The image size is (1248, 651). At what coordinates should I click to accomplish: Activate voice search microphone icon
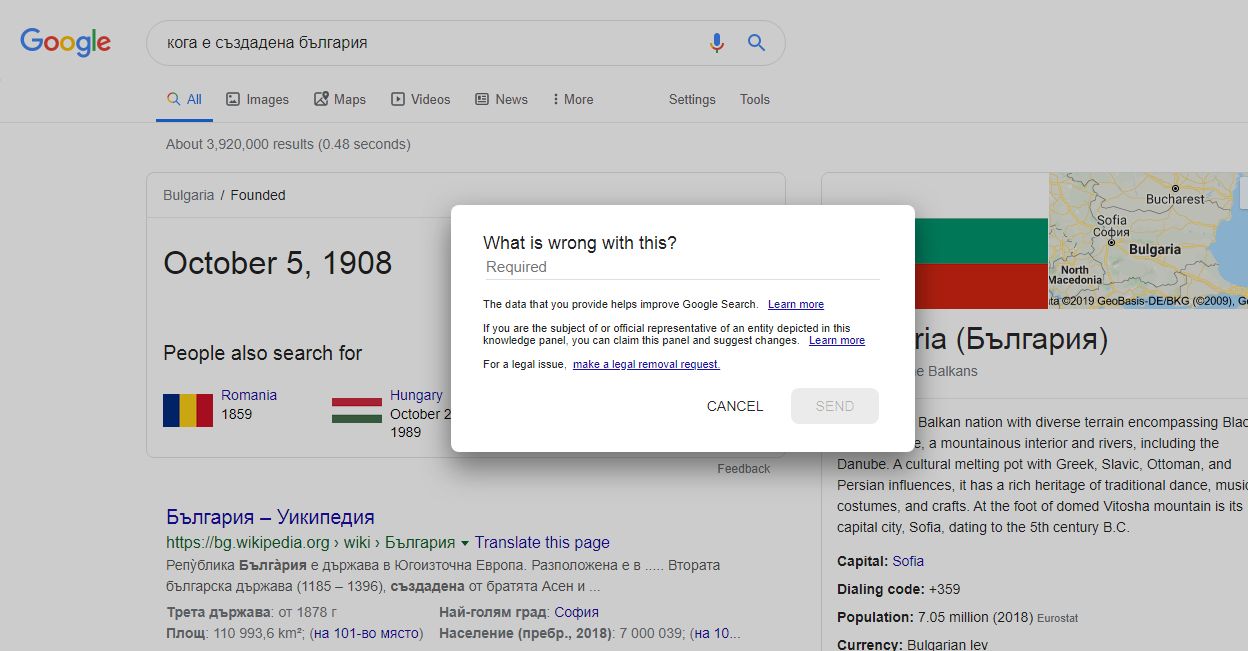pyautogui.click(x=716, y=43)
